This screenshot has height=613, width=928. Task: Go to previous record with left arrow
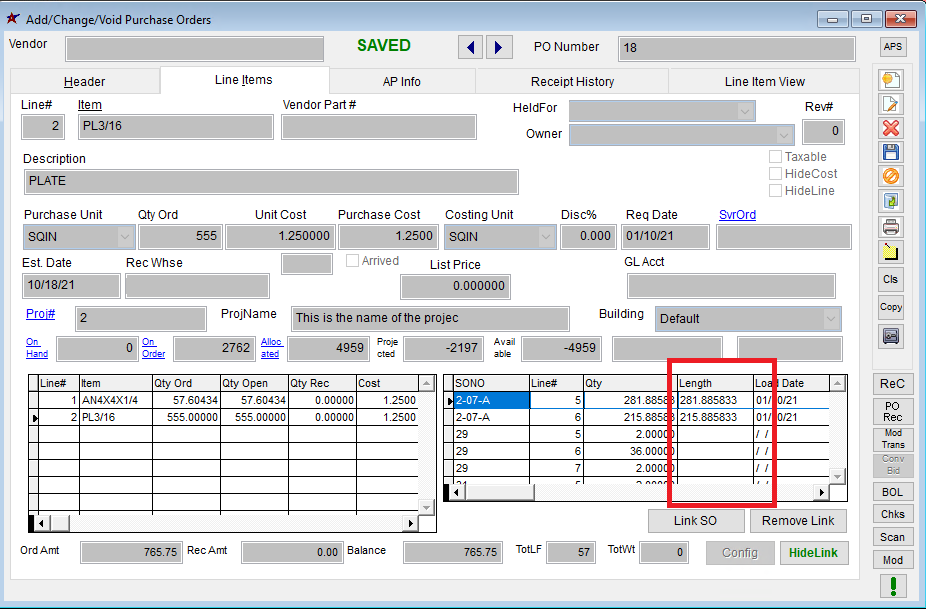tap(470, 47)
